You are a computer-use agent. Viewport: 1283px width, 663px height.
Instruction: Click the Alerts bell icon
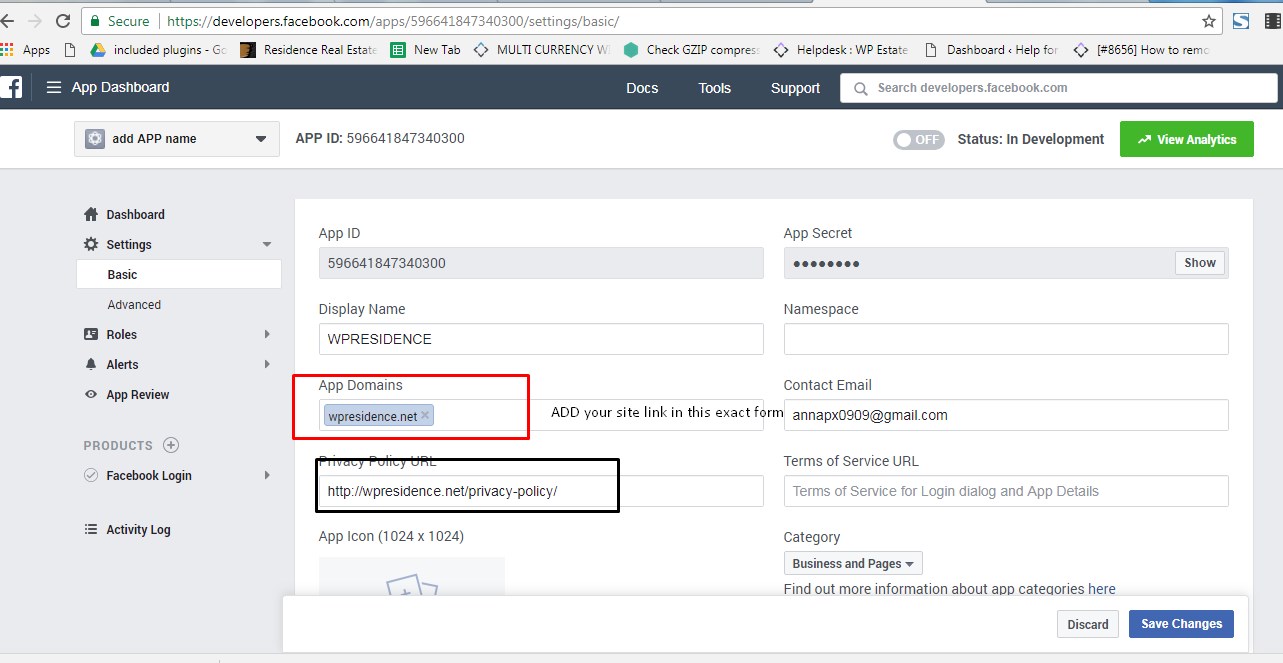coord(91,364)
